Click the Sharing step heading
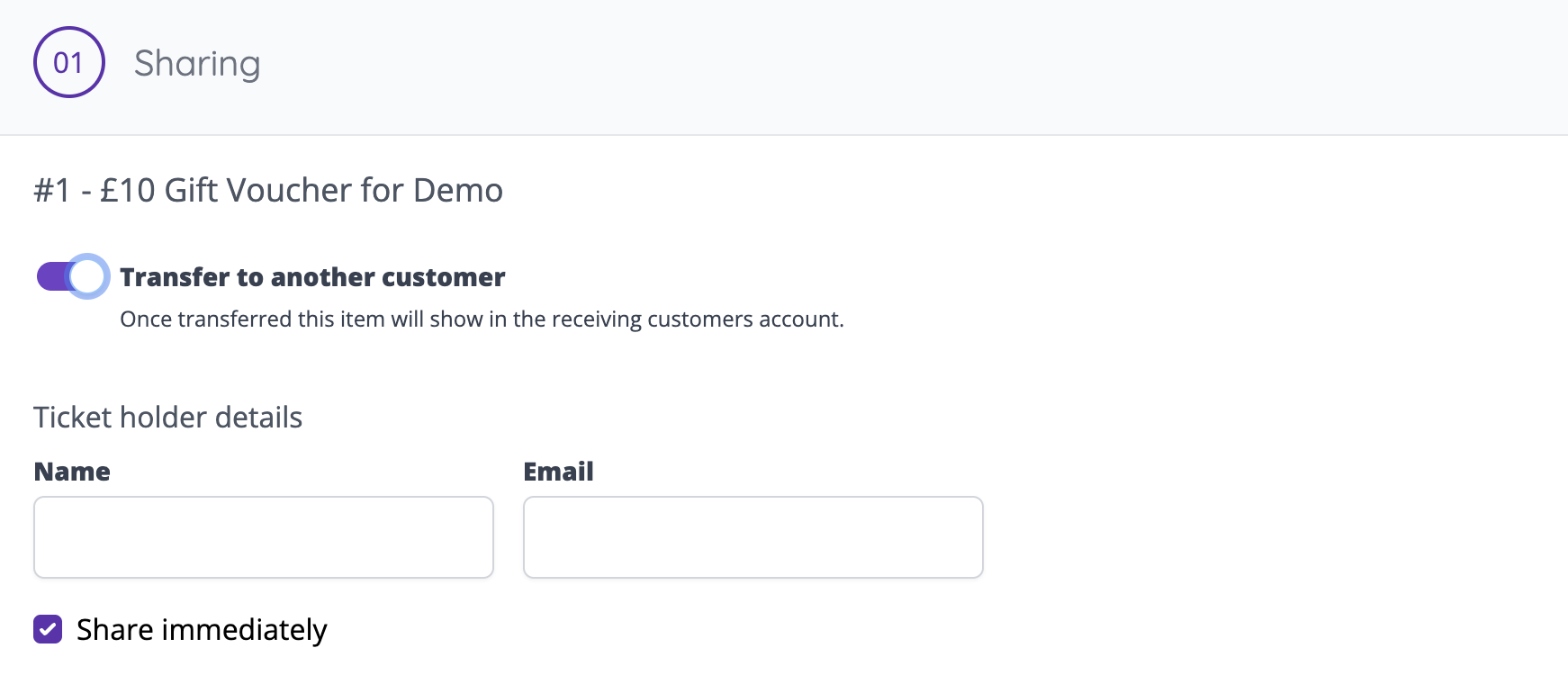 197,63
